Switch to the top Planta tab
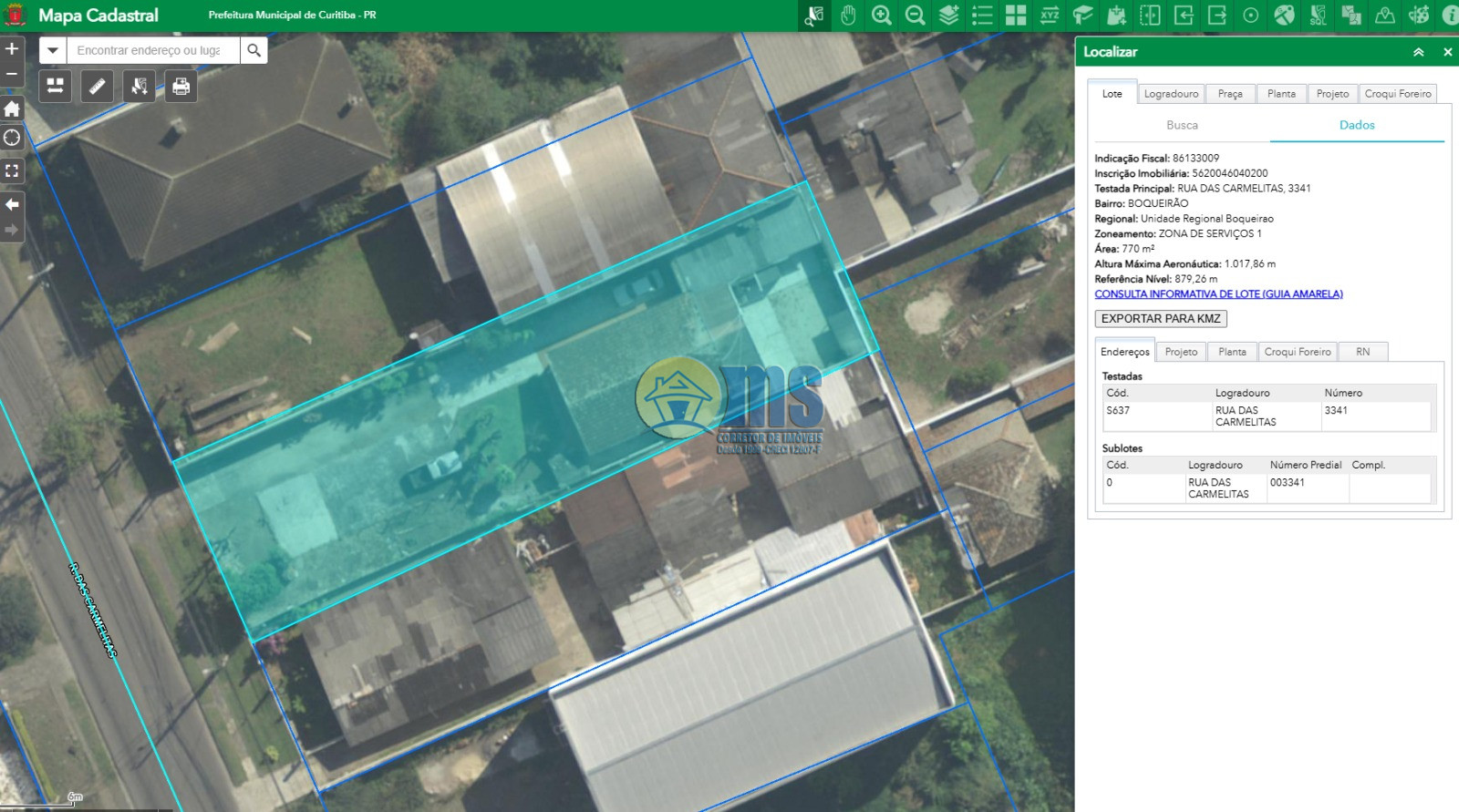 (x=1281, y=94)
